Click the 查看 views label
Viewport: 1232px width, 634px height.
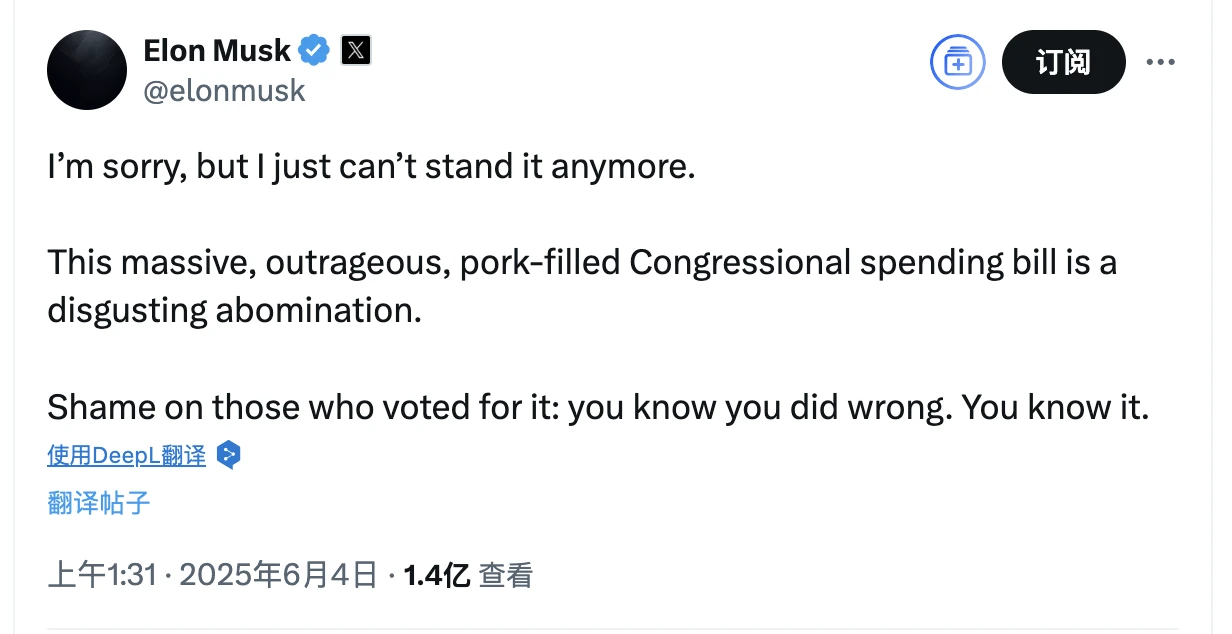click(x=505, y=576)
